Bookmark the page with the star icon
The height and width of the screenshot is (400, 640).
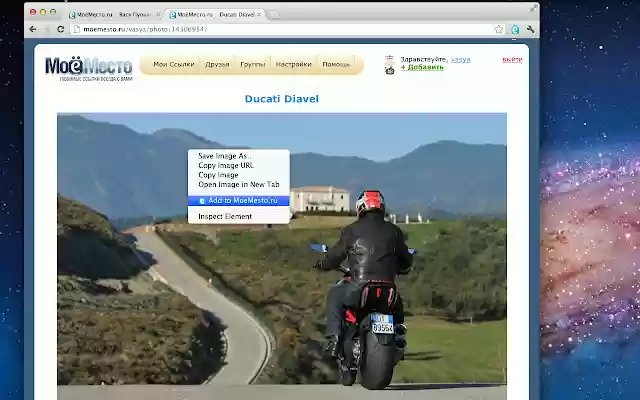point(499,29)
